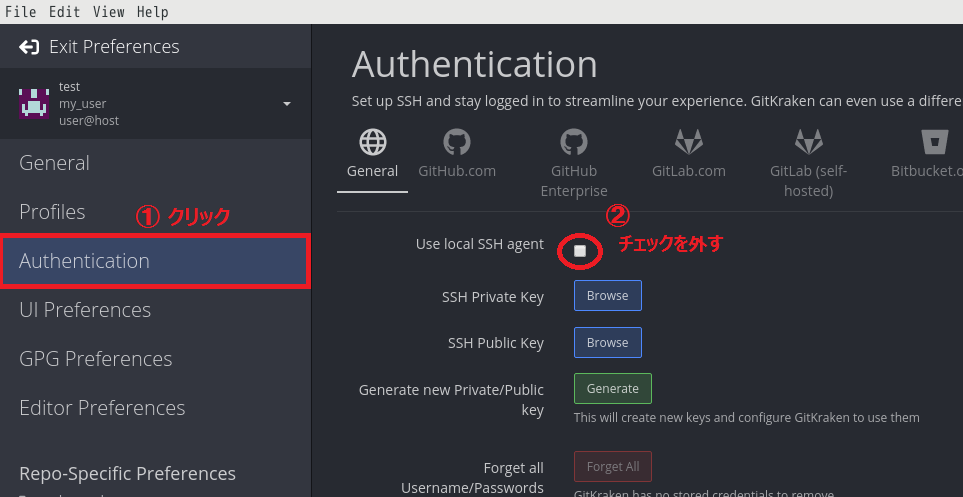Select the GitLab self-hosted icon

808,142
